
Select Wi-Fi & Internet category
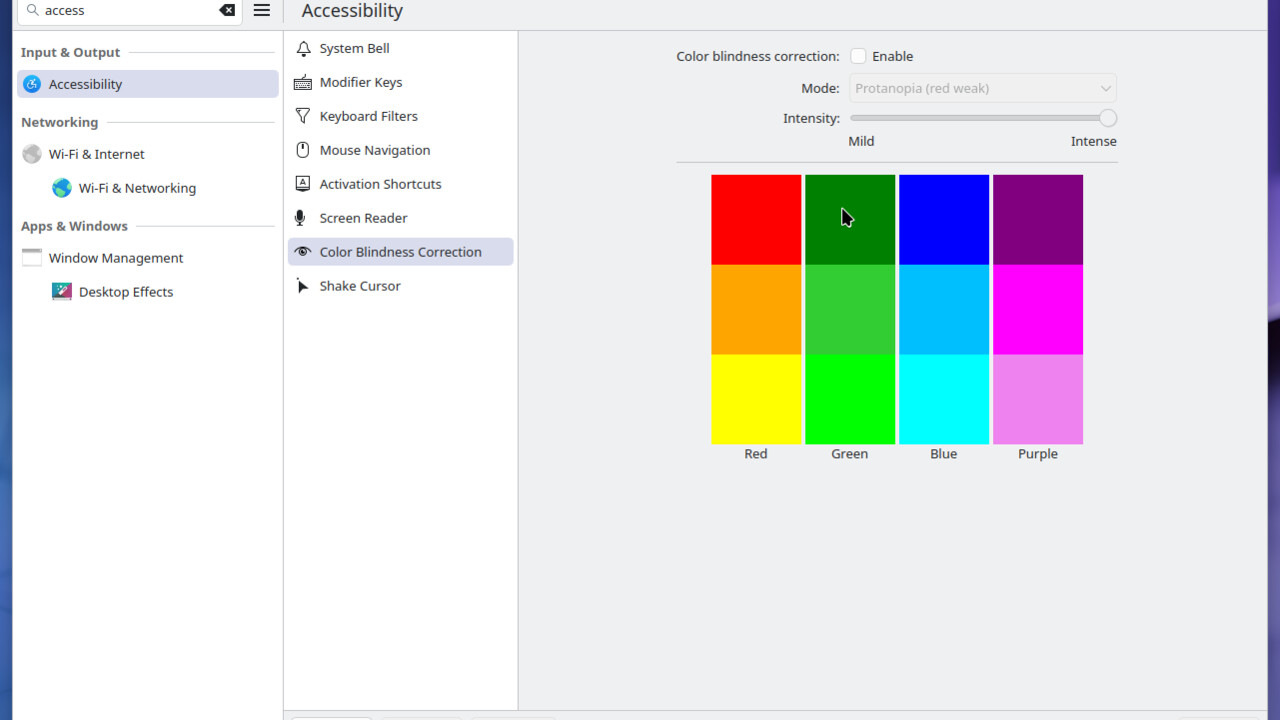click(148, 154)
